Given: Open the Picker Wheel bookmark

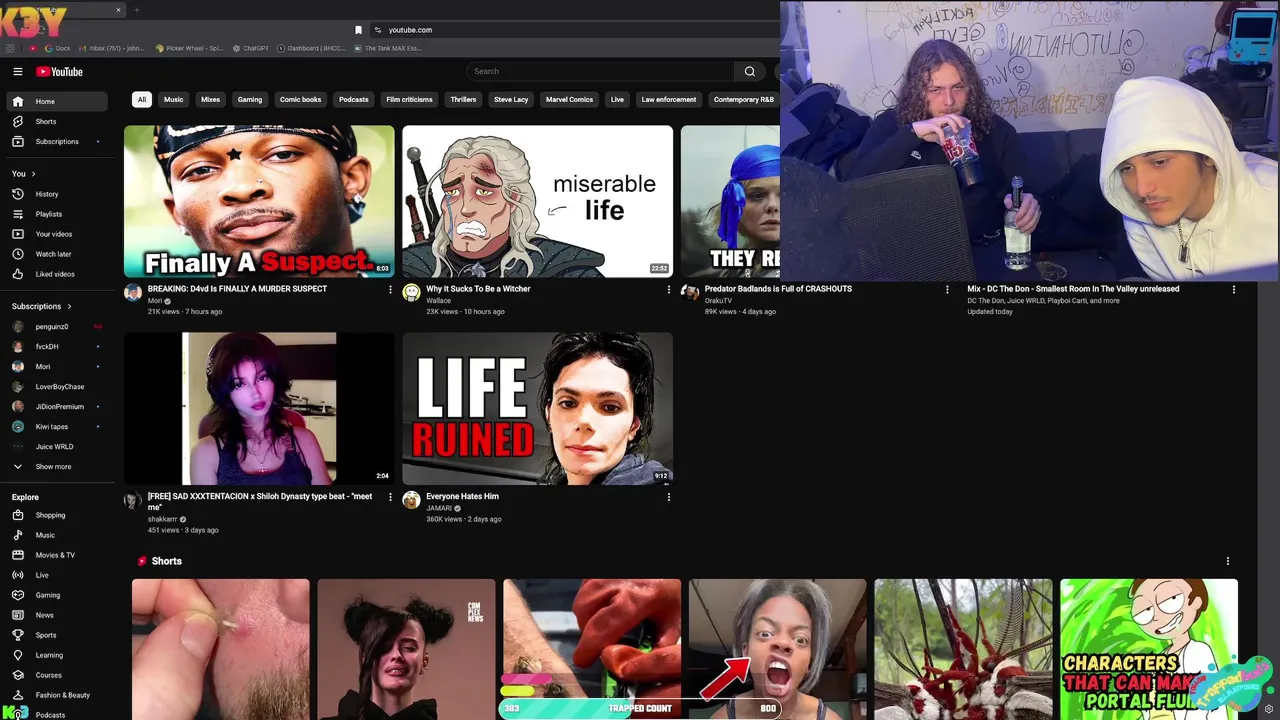Looking at the screenshot, I should coord(189,48).
